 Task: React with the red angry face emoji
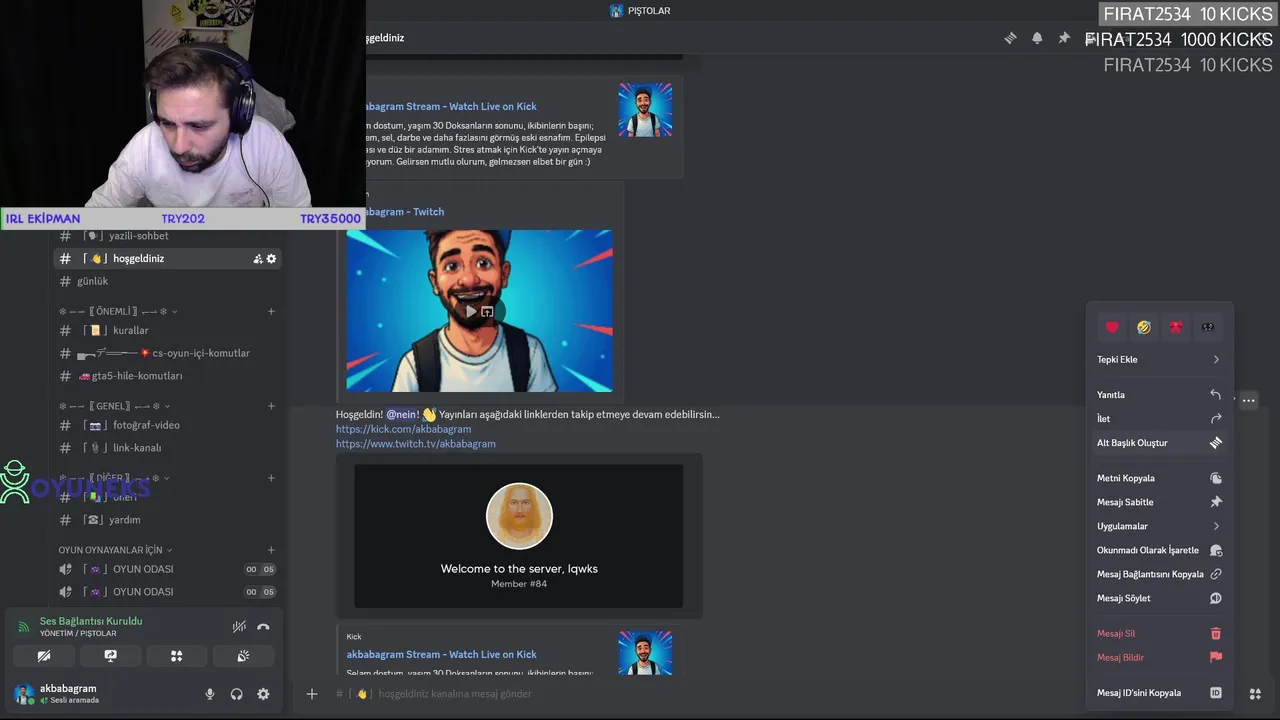pyautogui.click(x=1176, y=327)
